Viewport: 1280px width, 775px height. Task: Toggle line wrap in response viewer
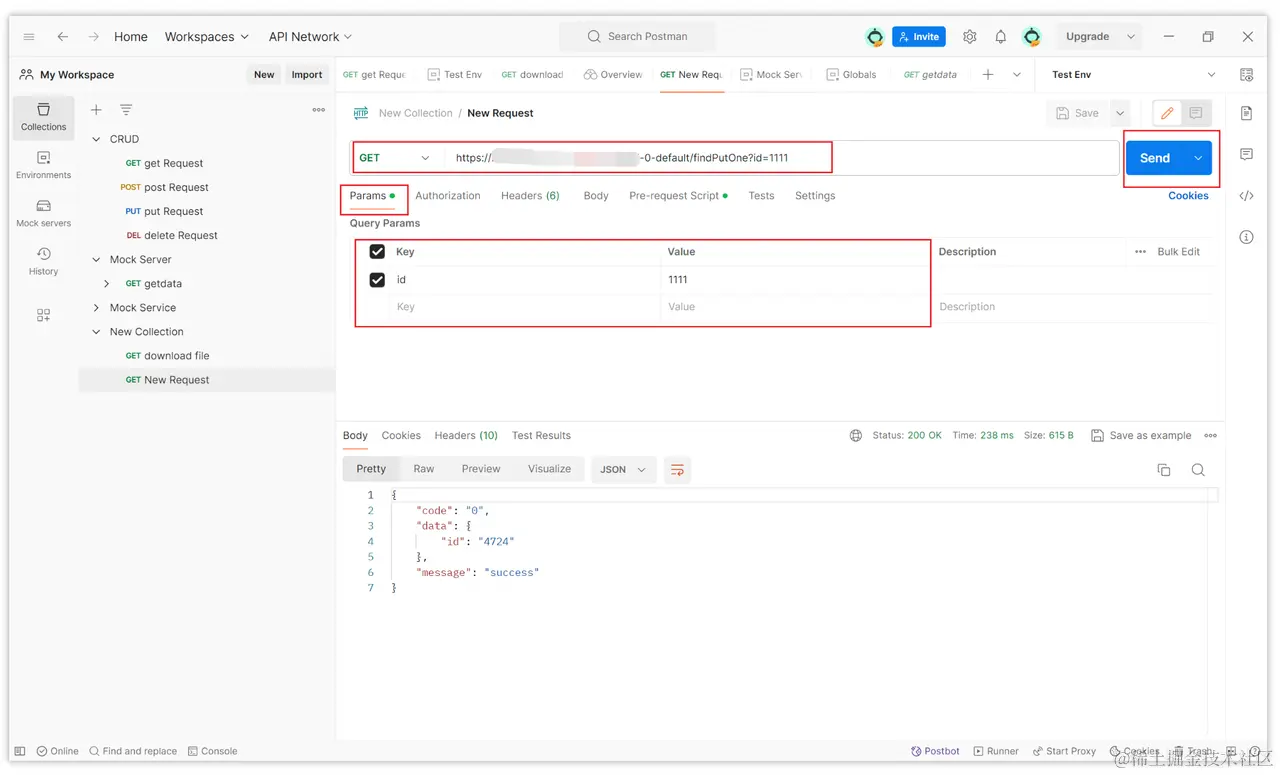point(677,470)
